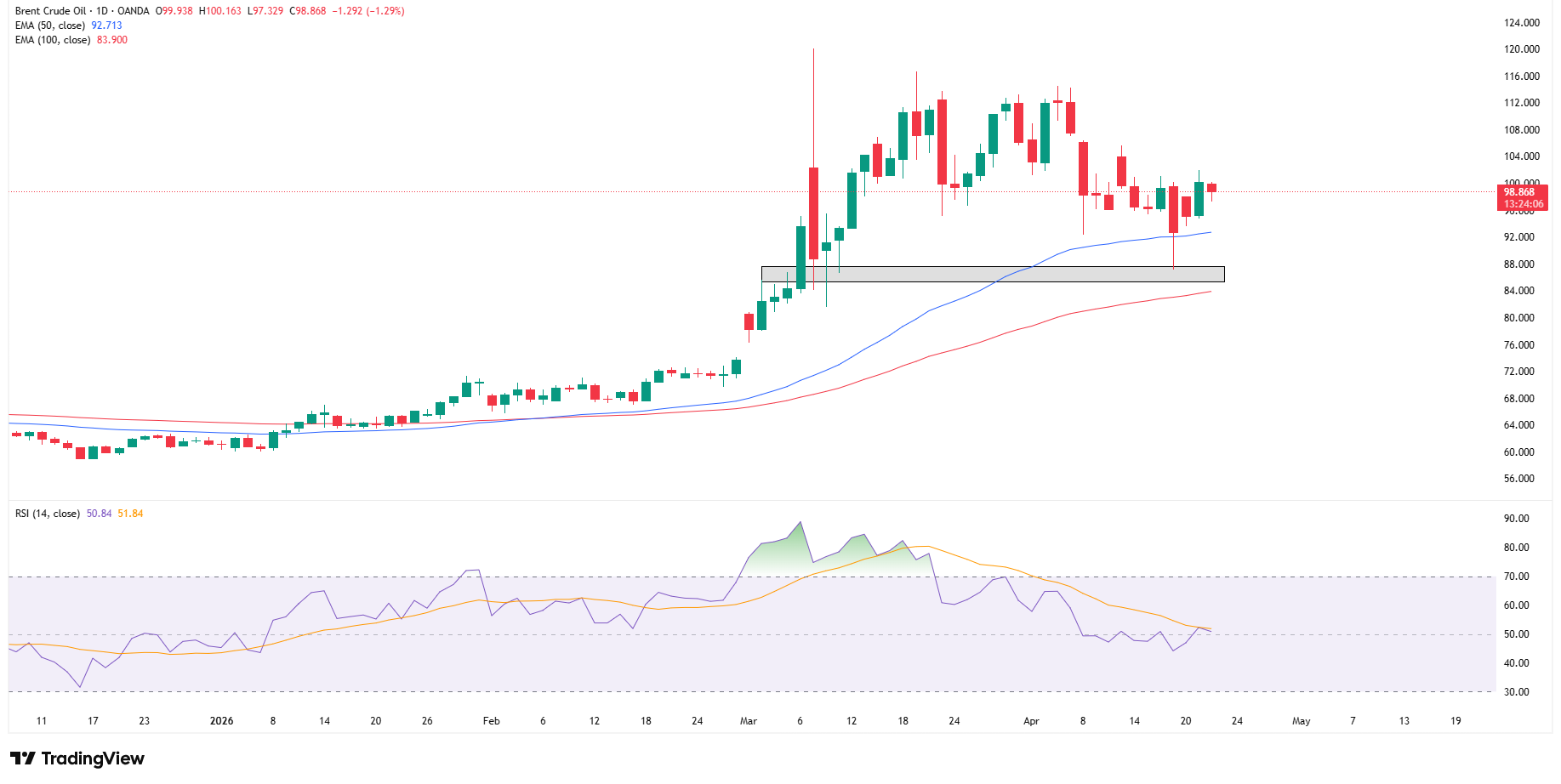Viewport: 1561px width, 784px height.
Task: Click the Mar label on the time axis
Action: [x=748, y=721]
